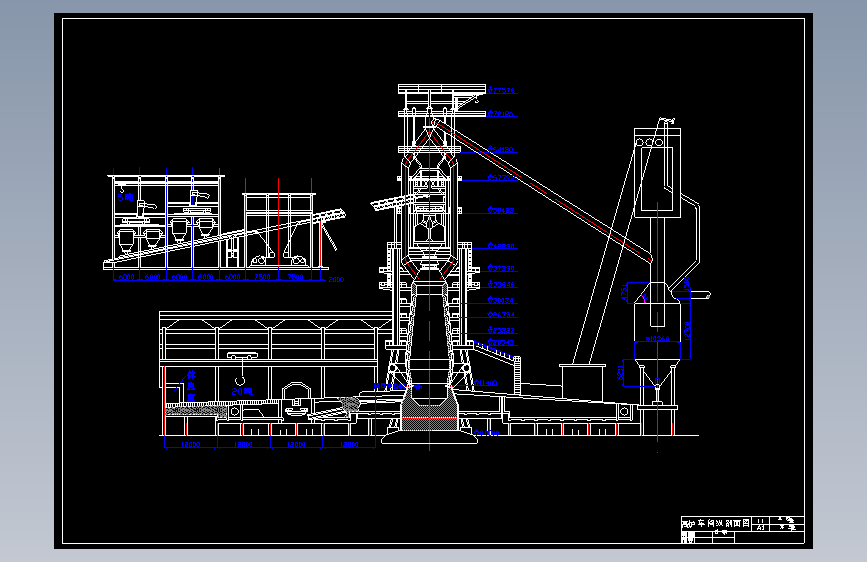This screenshot has width=867, height=562.
Task: Click the 72100 elevation label
Action: (x=502, y=114)
